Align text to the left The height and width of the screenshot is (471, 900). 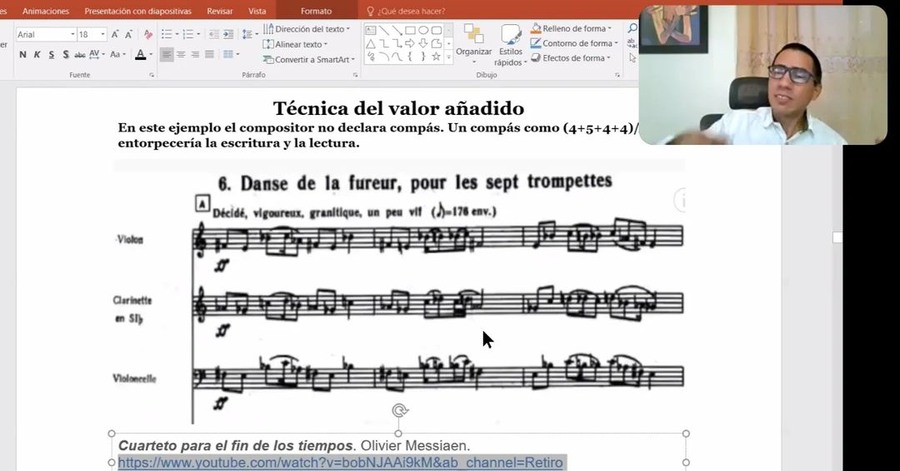point(166,55)
